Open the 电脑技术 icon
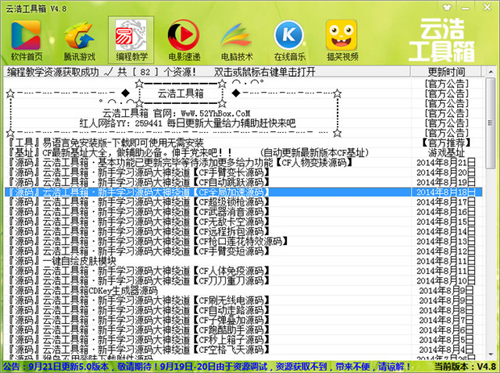The image size is (500, 373). (237, 40)
